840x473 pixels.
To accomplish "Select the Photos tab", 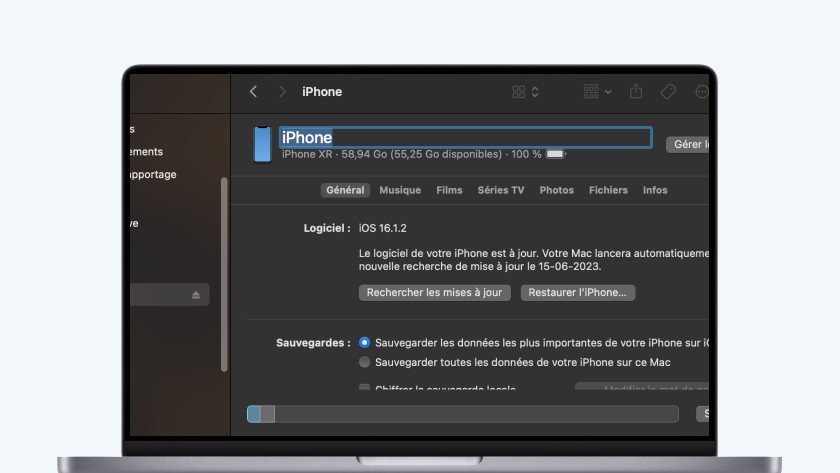I will (x=557, y=190).
